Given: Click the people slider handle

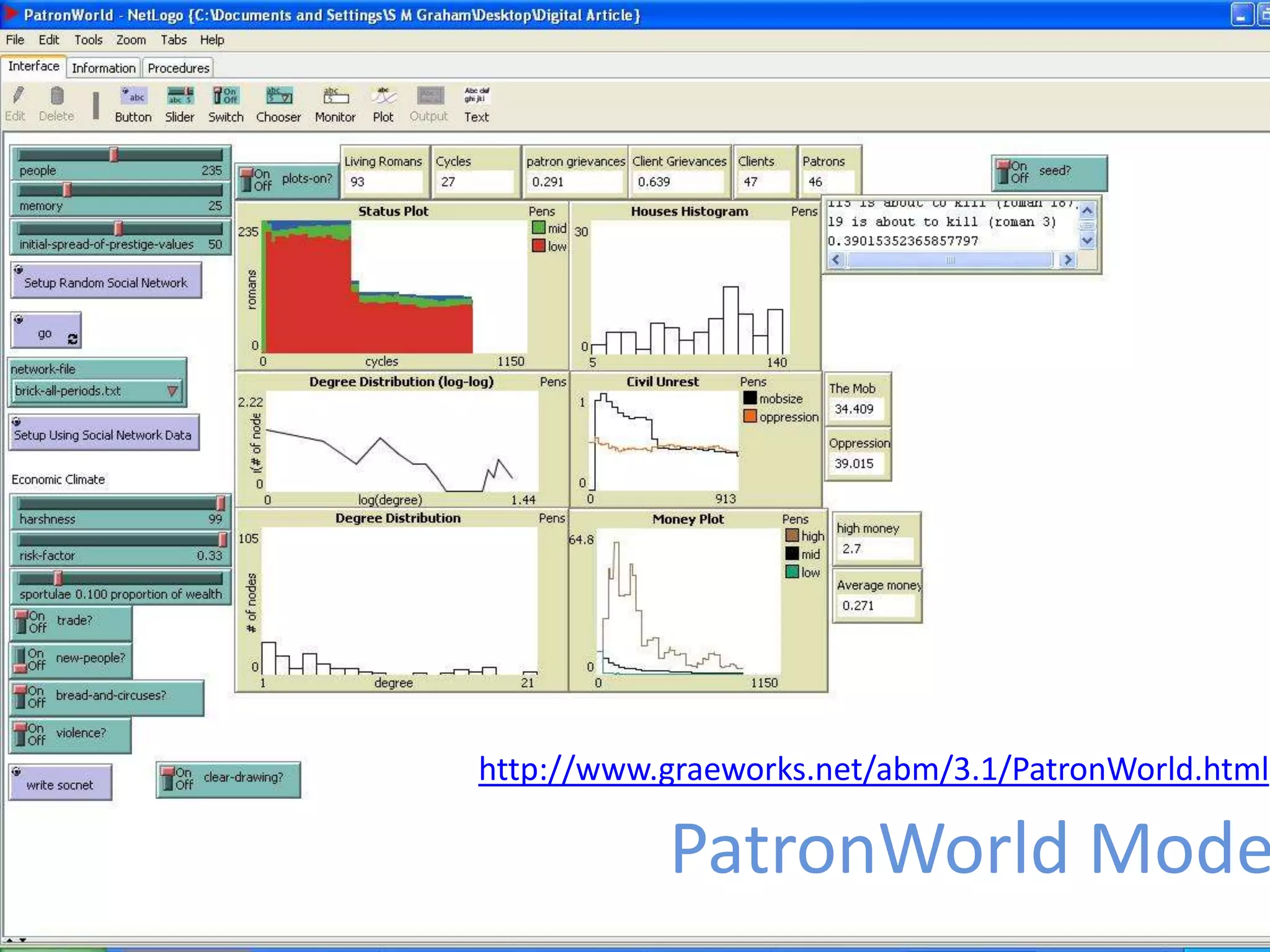Looking at the screenshot, I should (x=114, y=155).
